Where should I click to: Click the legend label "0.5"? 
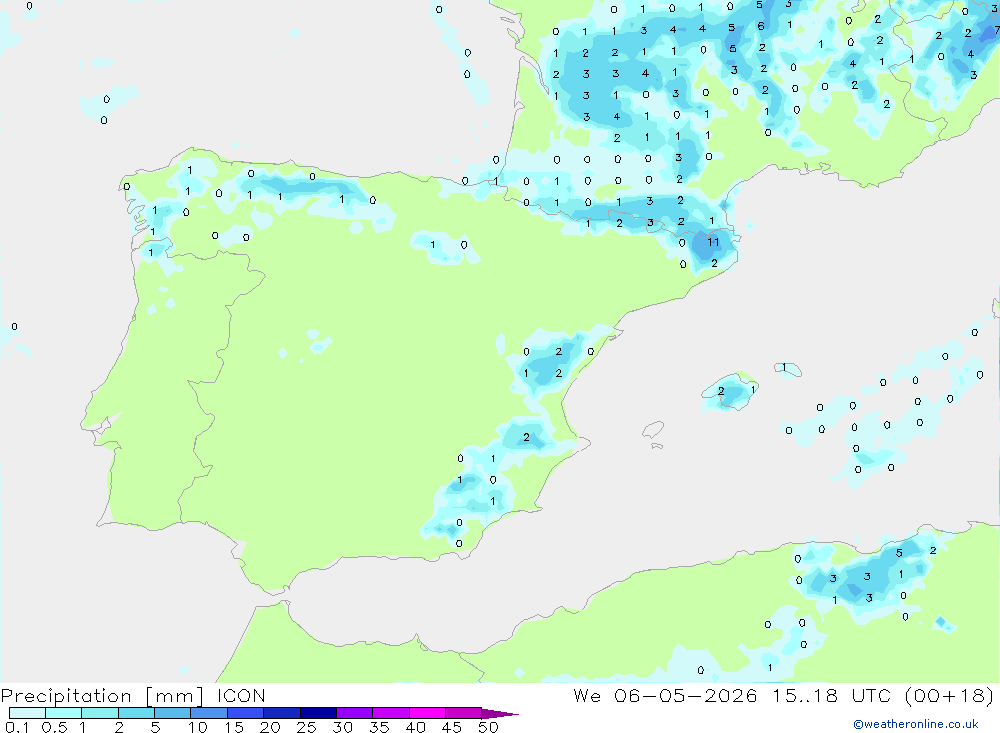click(x=54, y=727)
